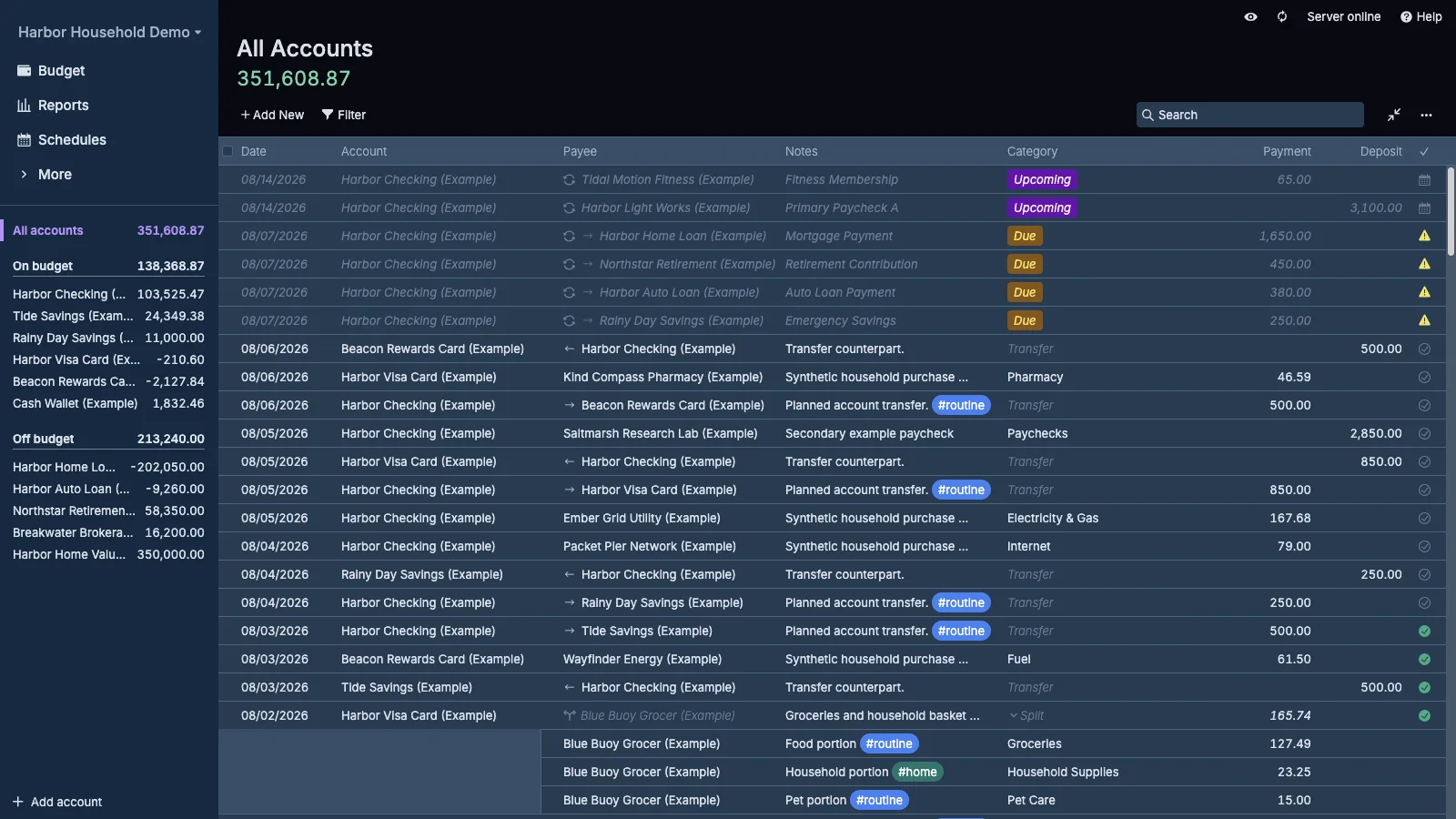Sort table by Account column
This screenshot has width=1456, height=819.
(364, 152)
